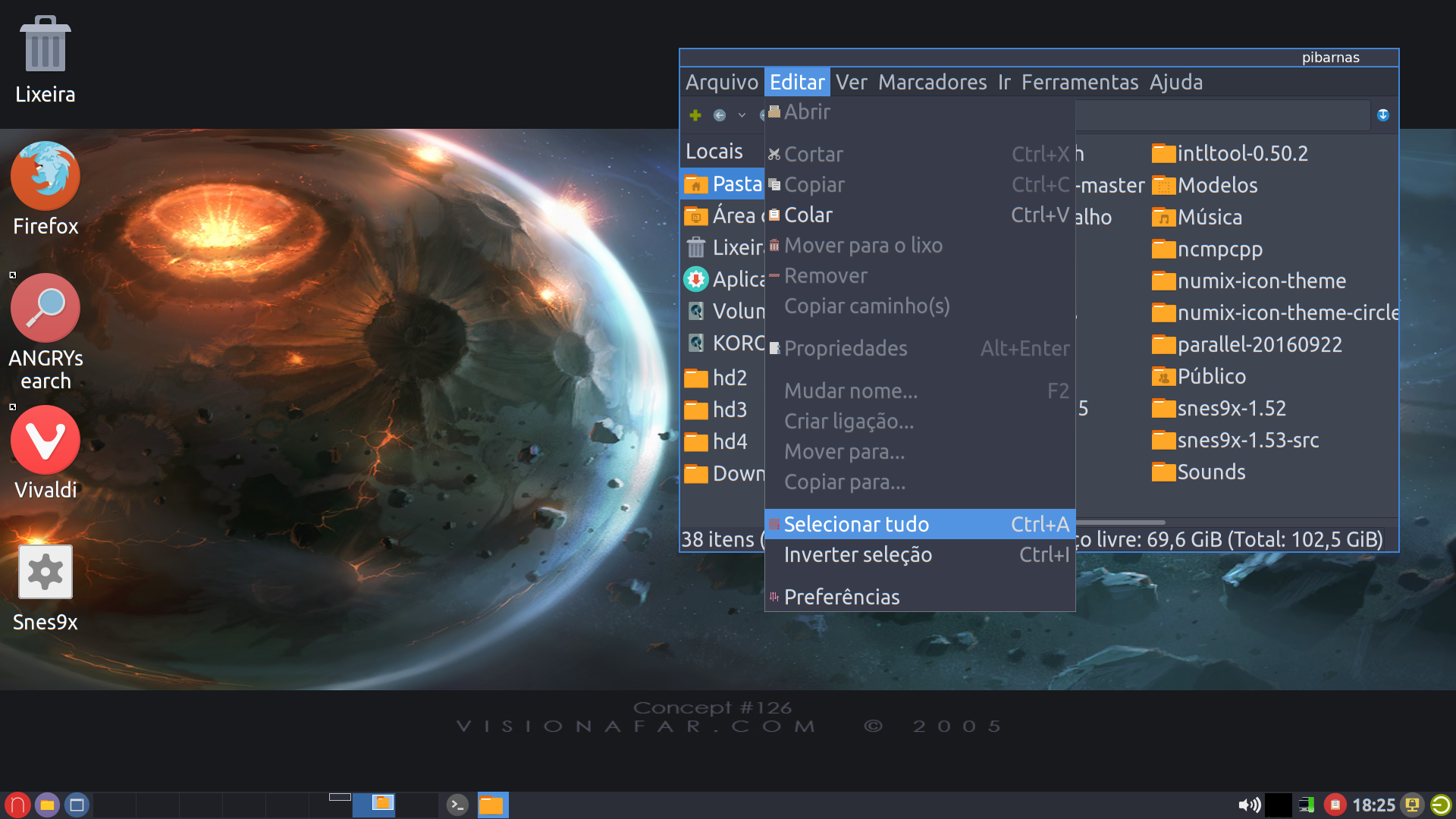The height and width of the screenshot is (819, 1456).
Task: Select Pasta pessoal in sidebar
Action: (723, 184)
